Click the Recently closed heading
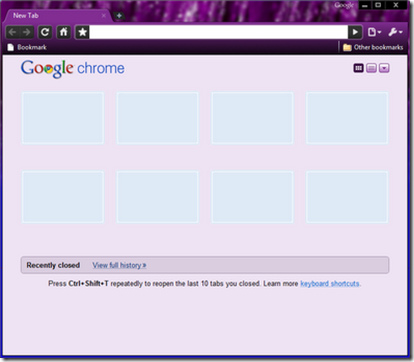The height and width of the screenshot is (362, 414). coord(53,265)
